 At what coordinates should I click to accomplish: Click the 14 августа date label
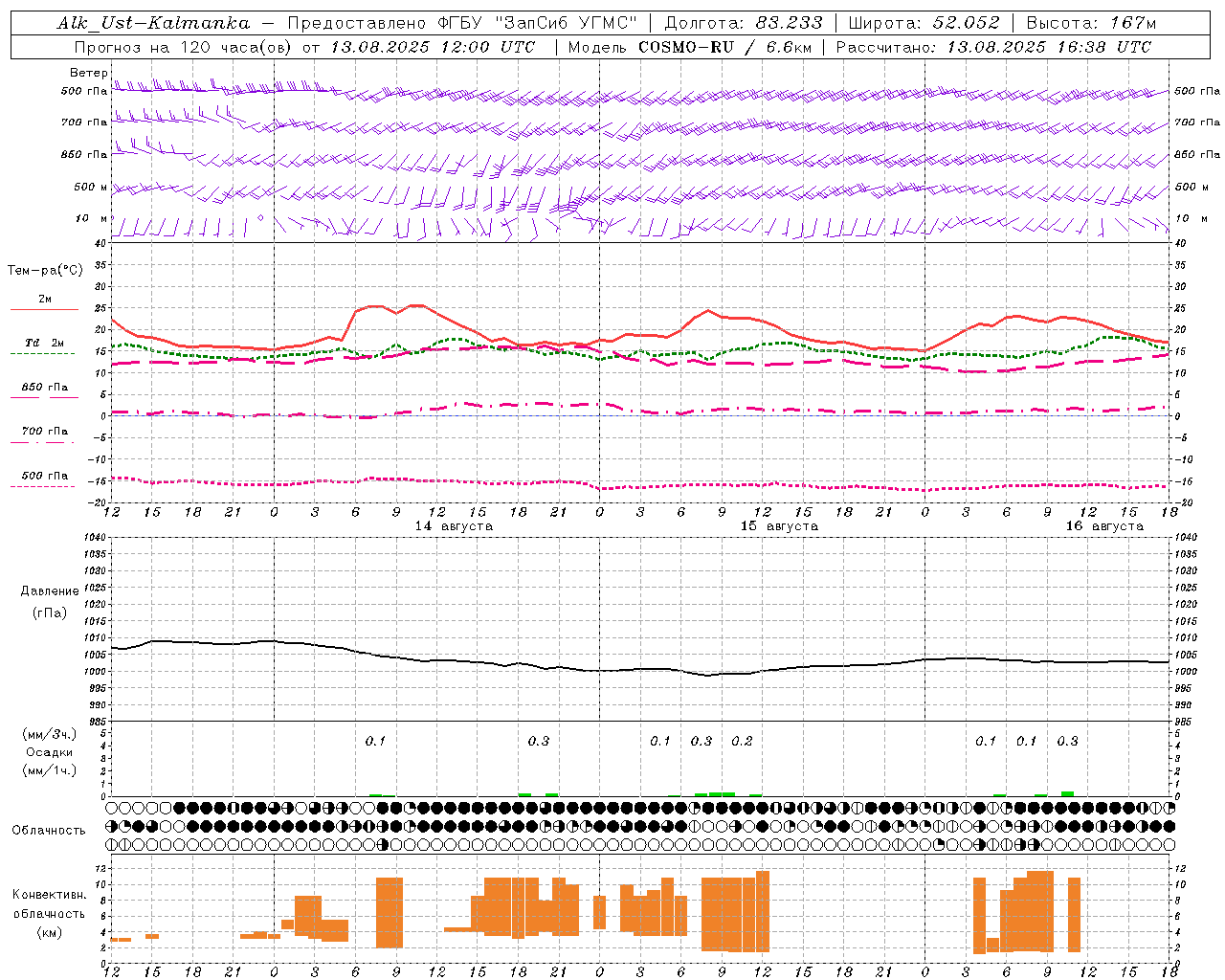[454, 526]
